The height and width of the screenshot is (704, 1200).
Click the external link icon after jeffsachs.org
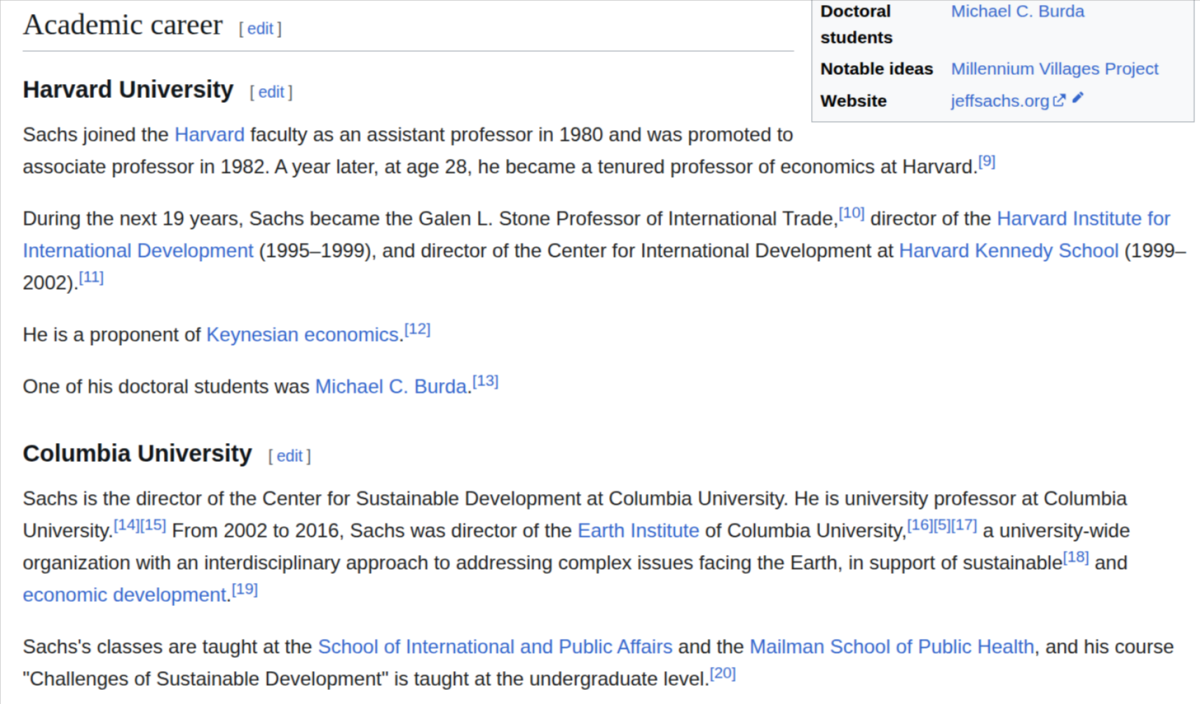[1060, 101]
